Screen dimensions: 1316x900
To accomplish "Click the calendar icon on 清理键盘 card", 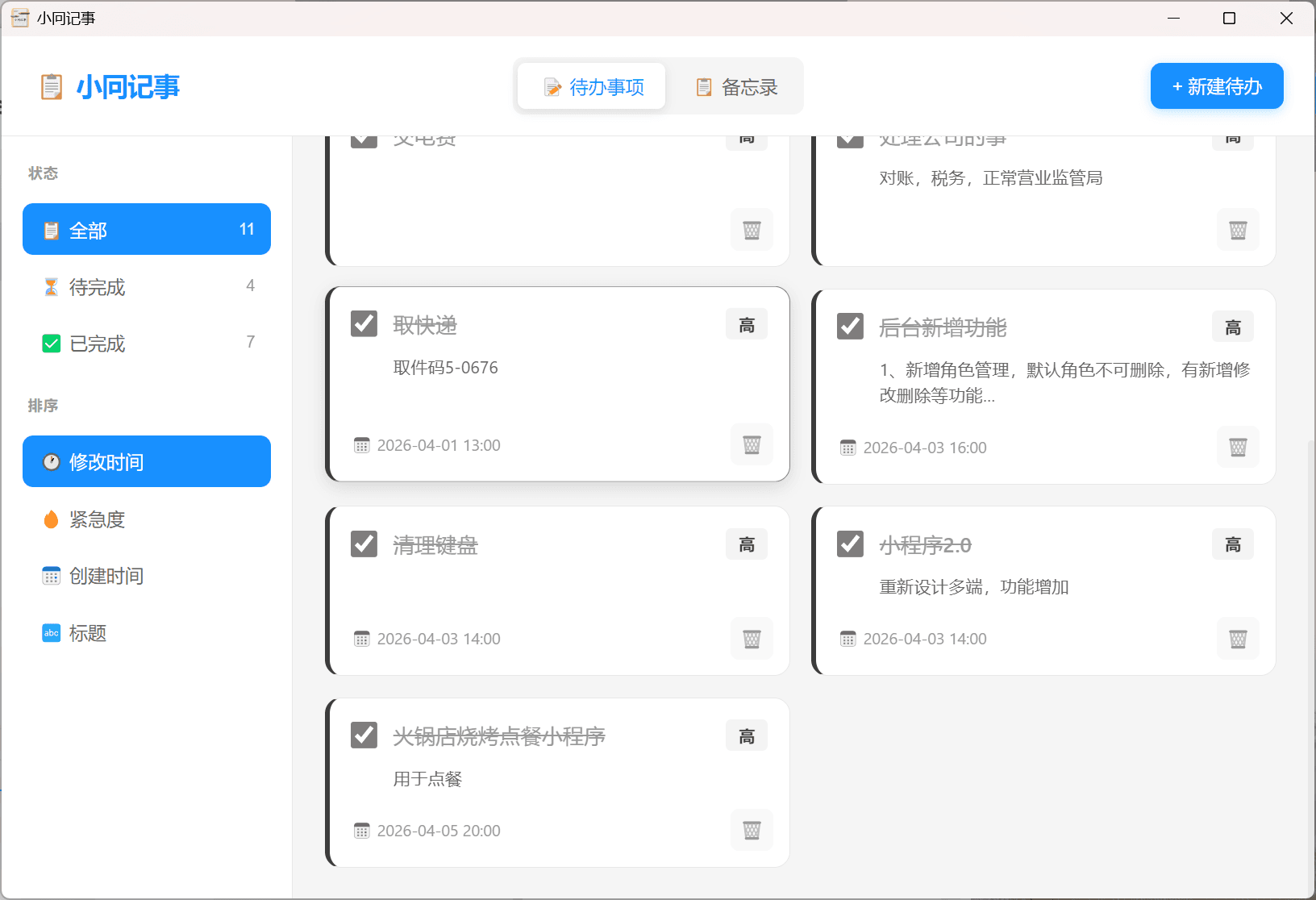I will 362,639.
